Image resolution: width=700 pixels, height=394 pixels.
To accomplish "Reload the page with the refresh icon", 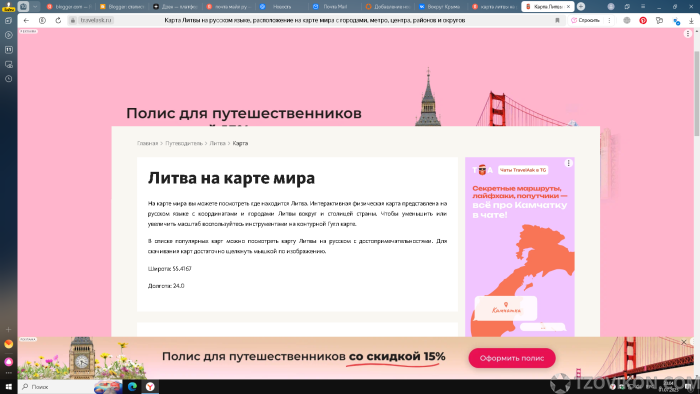I will point(58,21).
